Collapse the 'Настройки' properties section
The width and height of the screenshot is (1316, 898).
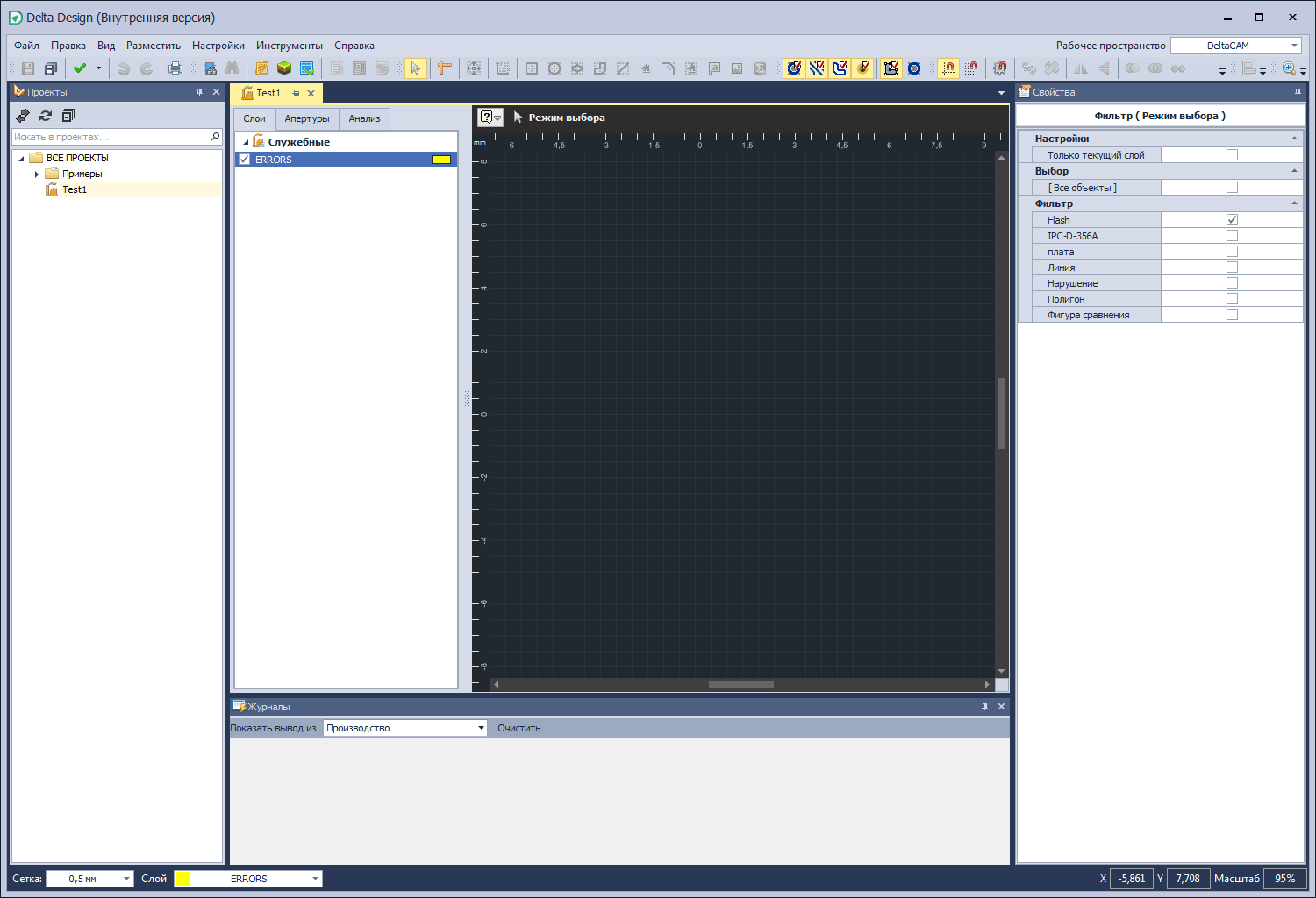[1294, 139]
